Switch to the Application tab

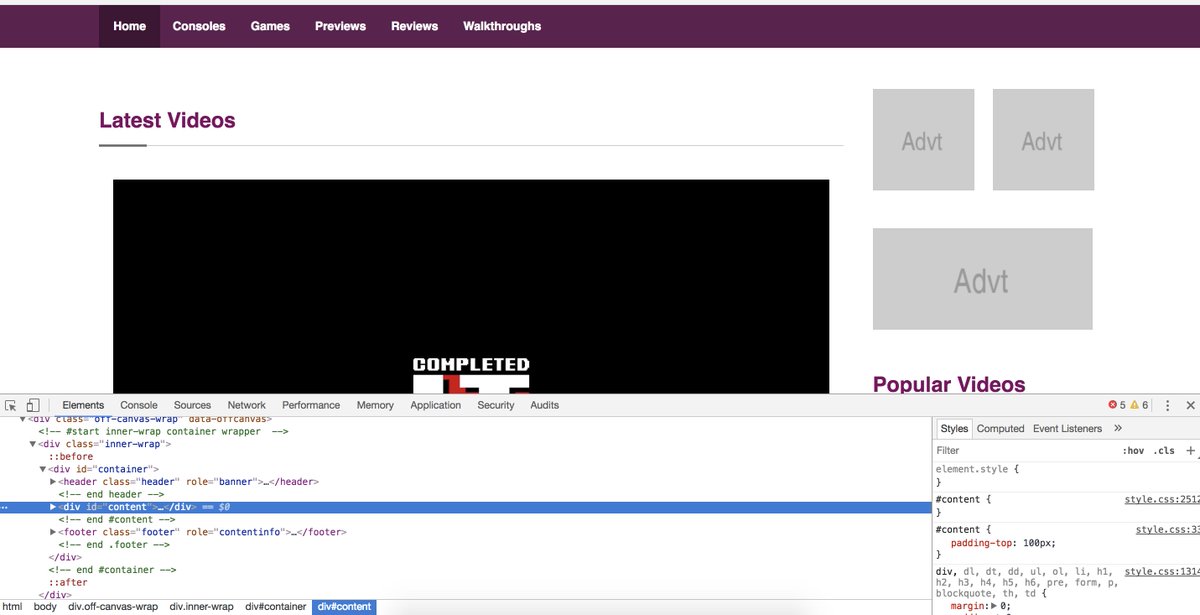436,405
